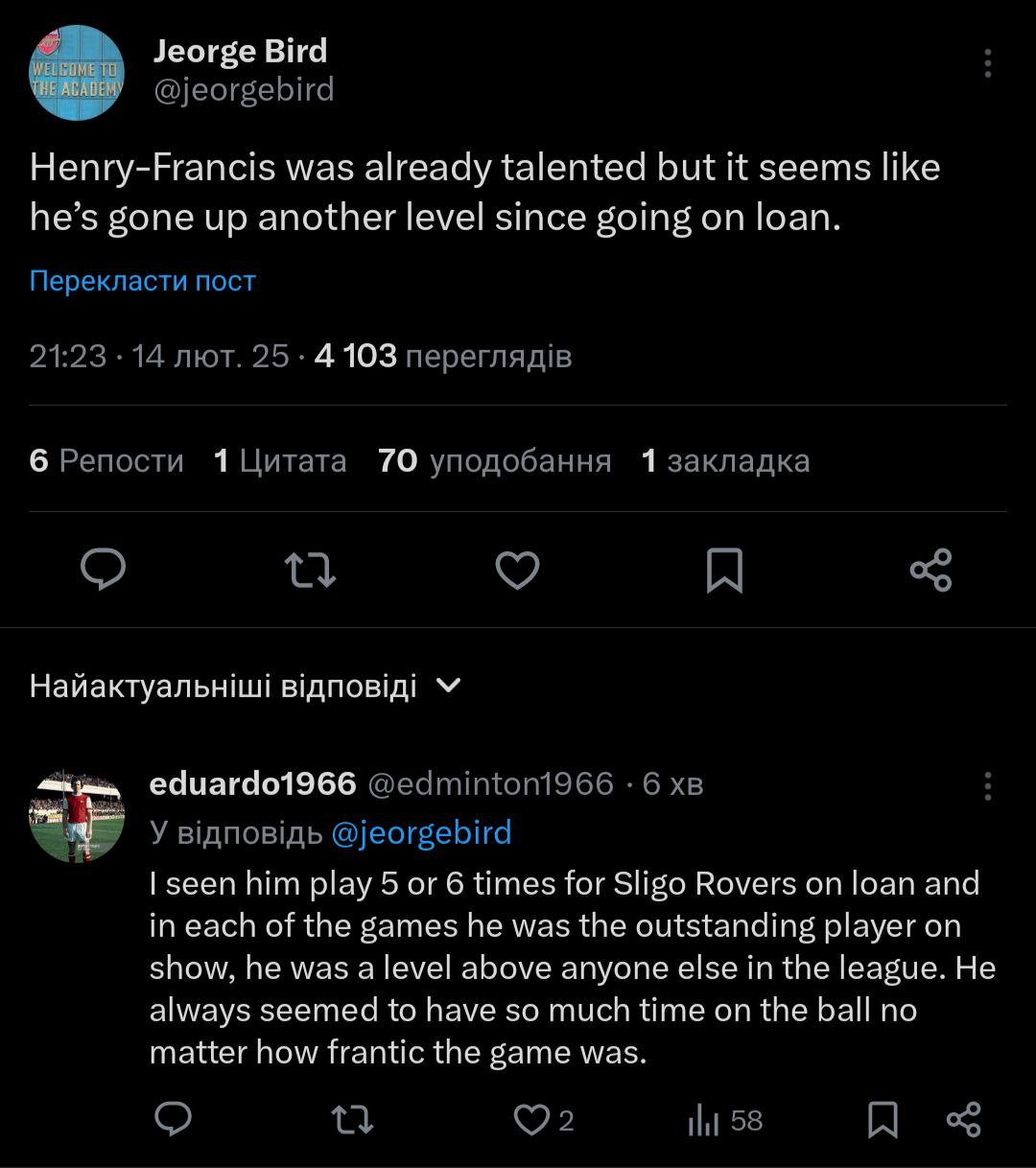
Task: Click the translate post link
Action: [x=142, y=281]
